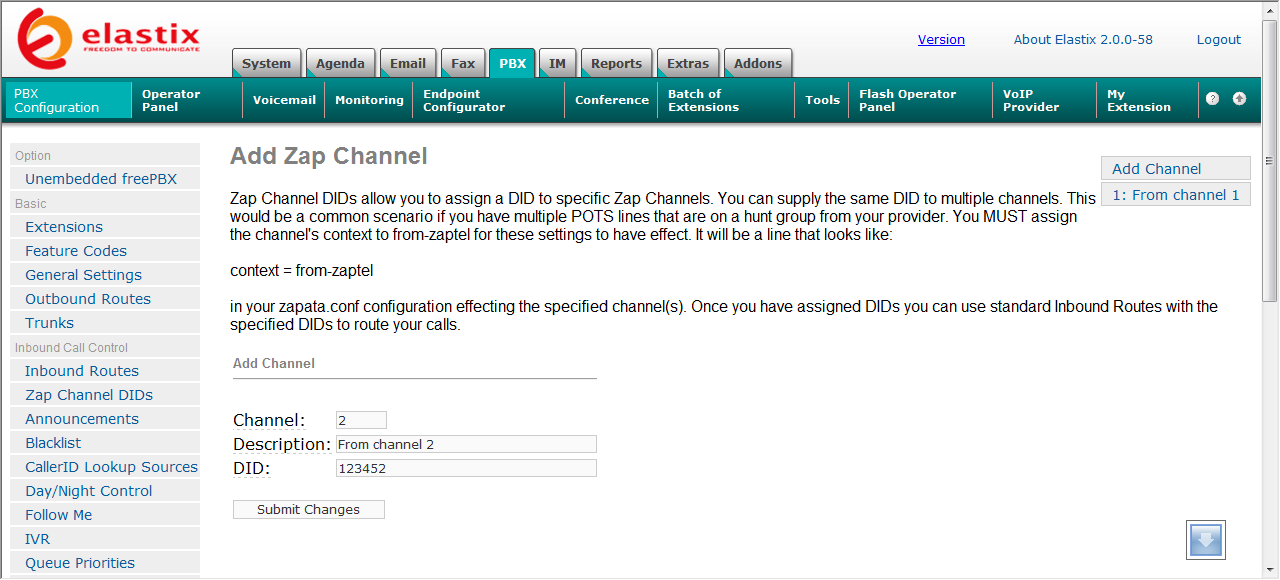Click the Channel number field
This screenshot has width=1280, height=580.
click(x=361, y=420)
